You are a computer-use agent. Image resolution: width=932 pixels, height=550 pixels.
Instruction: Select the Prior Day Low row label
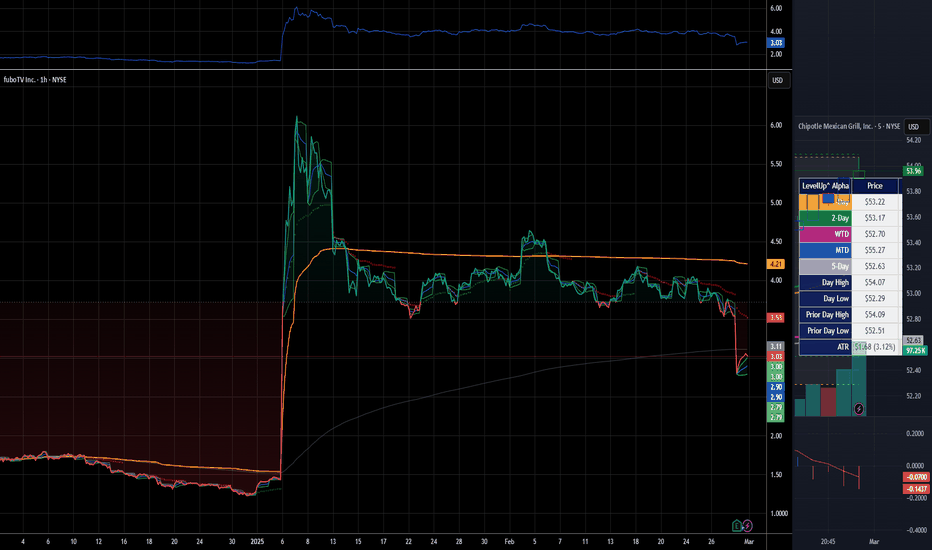click(826, 331)
